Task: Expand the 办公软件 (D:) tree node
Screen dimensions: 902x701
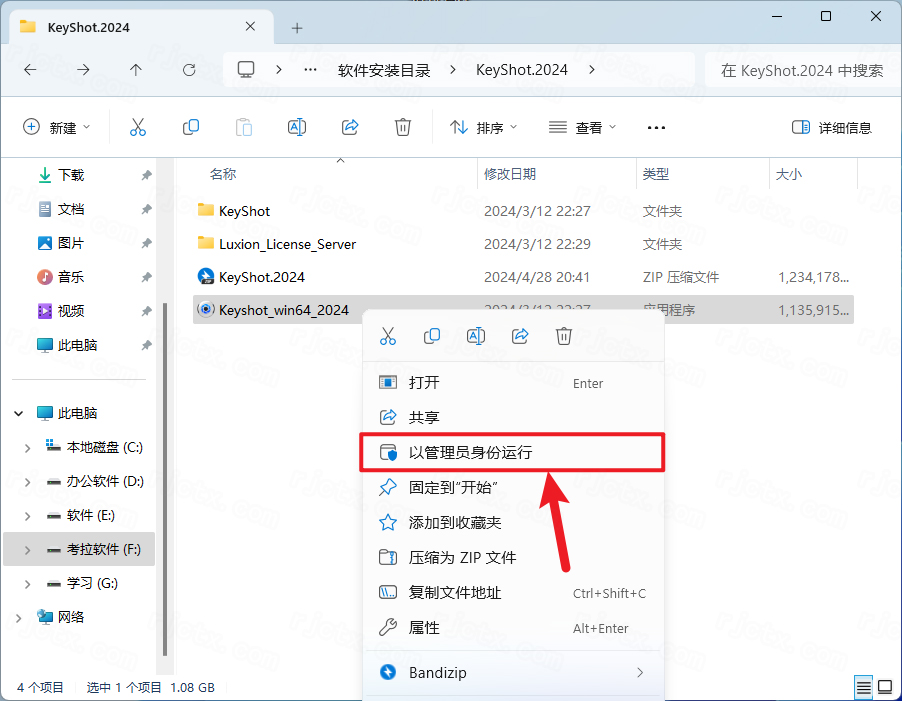Action: (x=27, y=481)
